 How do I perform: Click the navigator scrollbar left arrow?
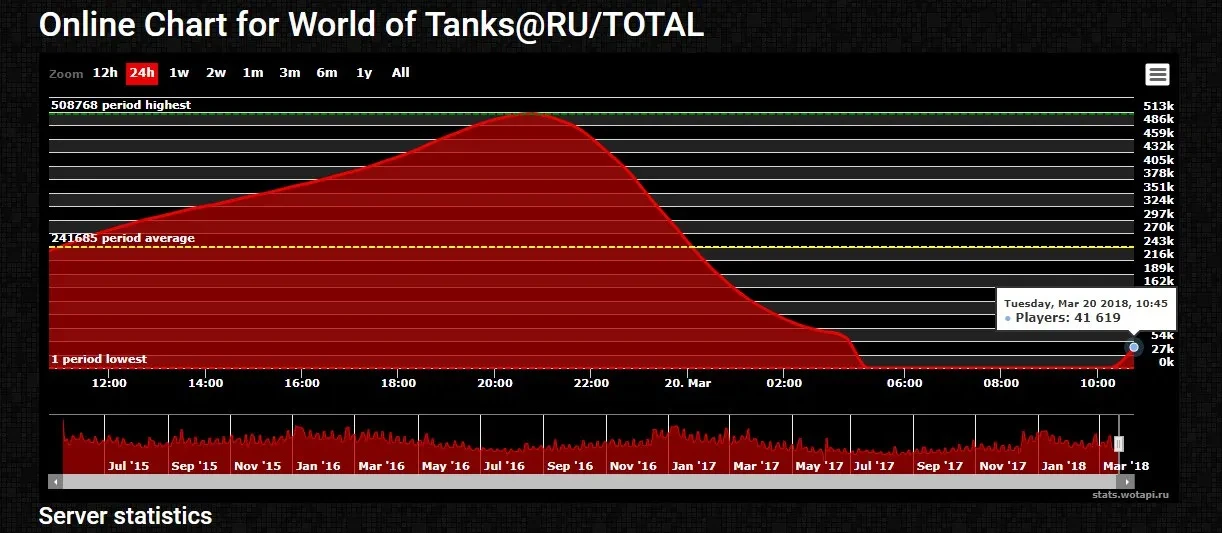pos(55,481)
